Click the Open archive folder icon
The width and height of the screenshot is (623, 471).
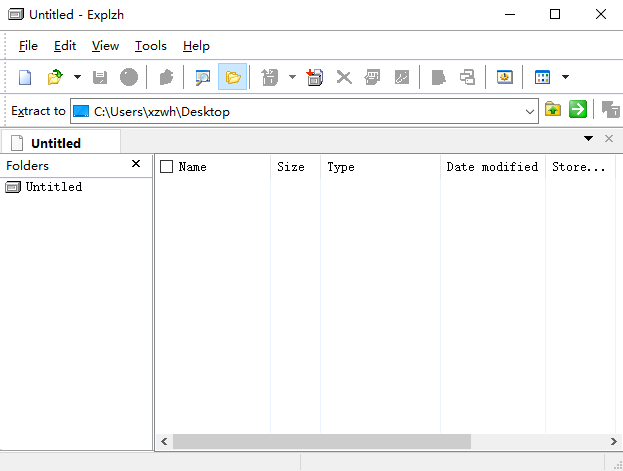(x=55, y=77)
